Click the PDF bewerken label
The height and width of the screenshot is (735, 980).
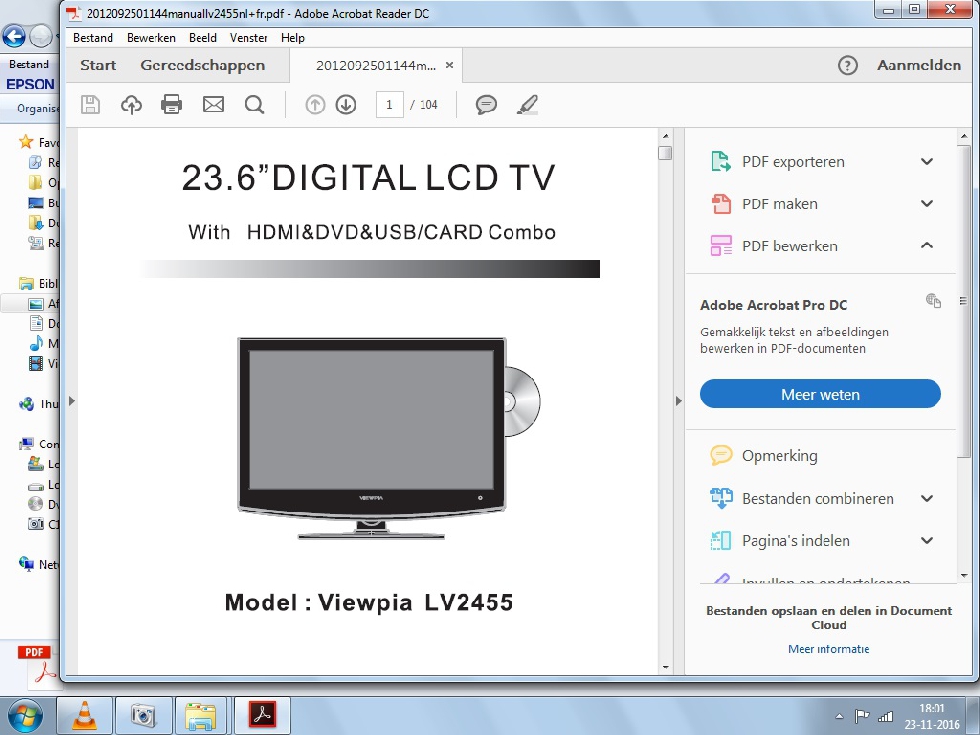click(x=789, y=246)
